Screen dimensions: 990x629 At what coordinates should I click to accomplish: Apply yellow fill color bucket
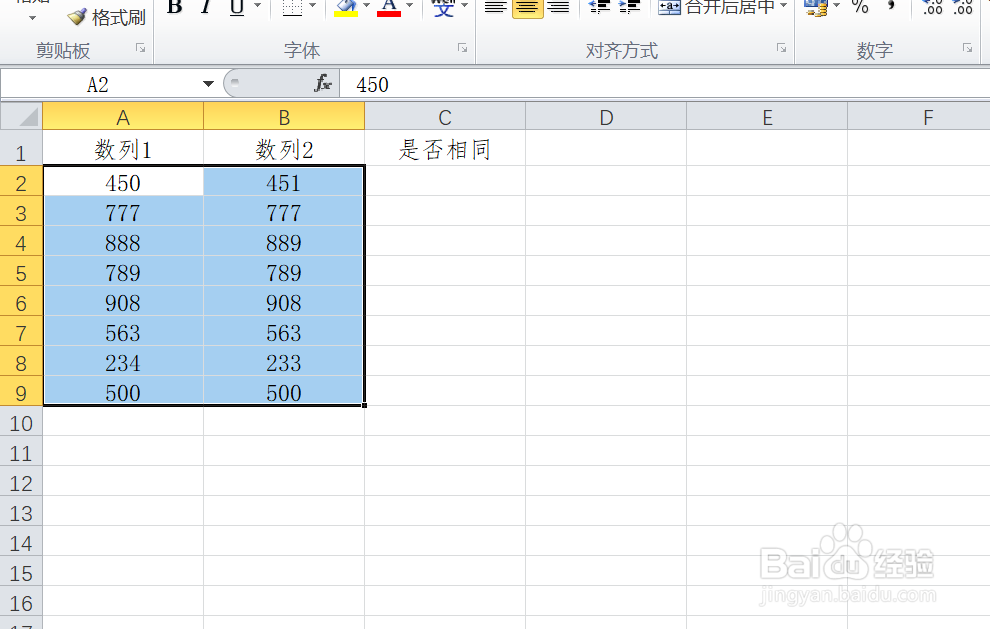tap(346, 8)
